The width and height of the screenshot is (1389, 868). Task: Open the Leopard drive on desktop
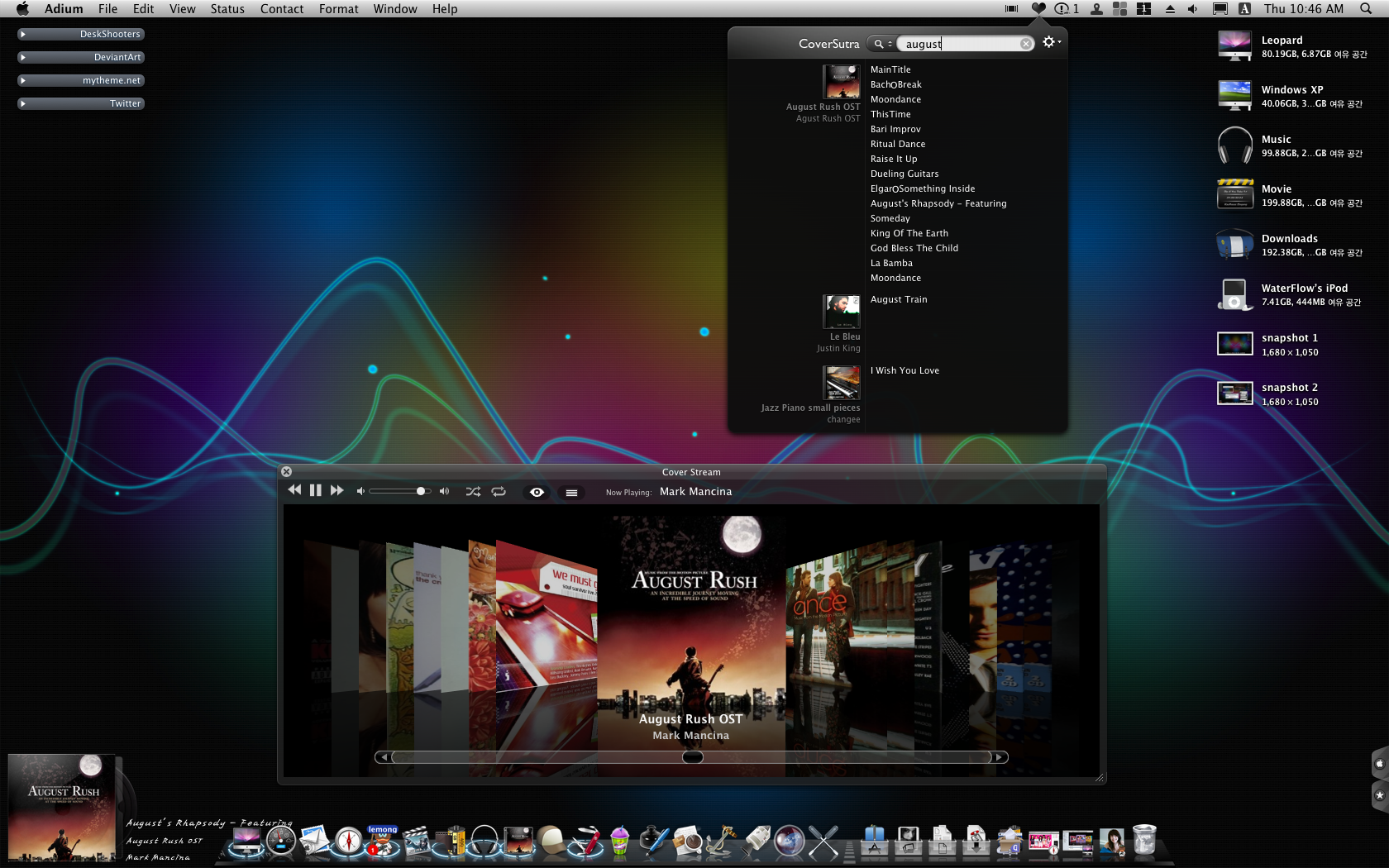point(1235,46)
